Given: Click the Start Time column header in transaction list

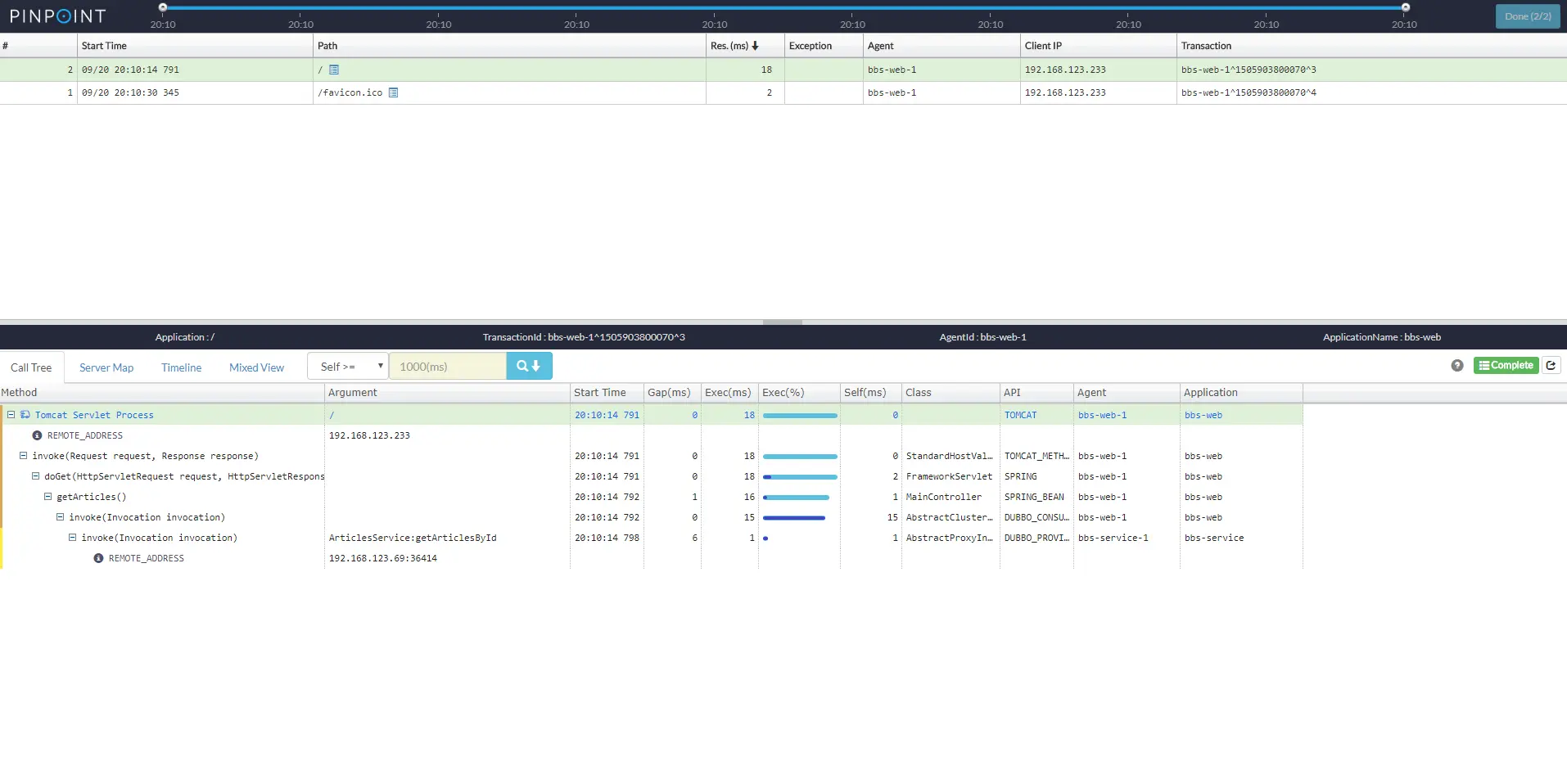Looking at the screenshot, I should pyautogui.click(x=195, y=46).
